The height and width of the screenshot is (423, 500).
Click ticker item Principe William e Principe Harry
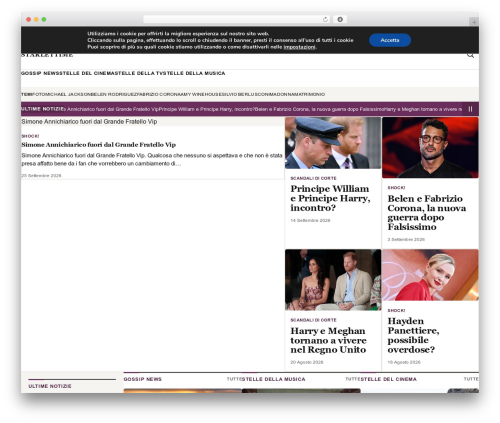coord(206,109)
